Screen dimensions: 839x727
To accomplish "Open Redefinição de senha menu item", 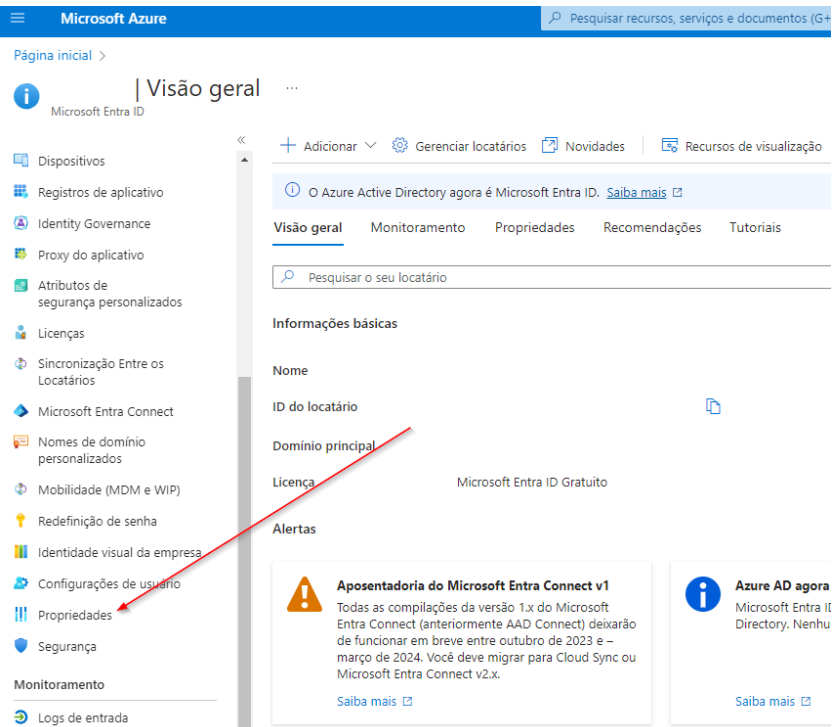I will (97, 521).
